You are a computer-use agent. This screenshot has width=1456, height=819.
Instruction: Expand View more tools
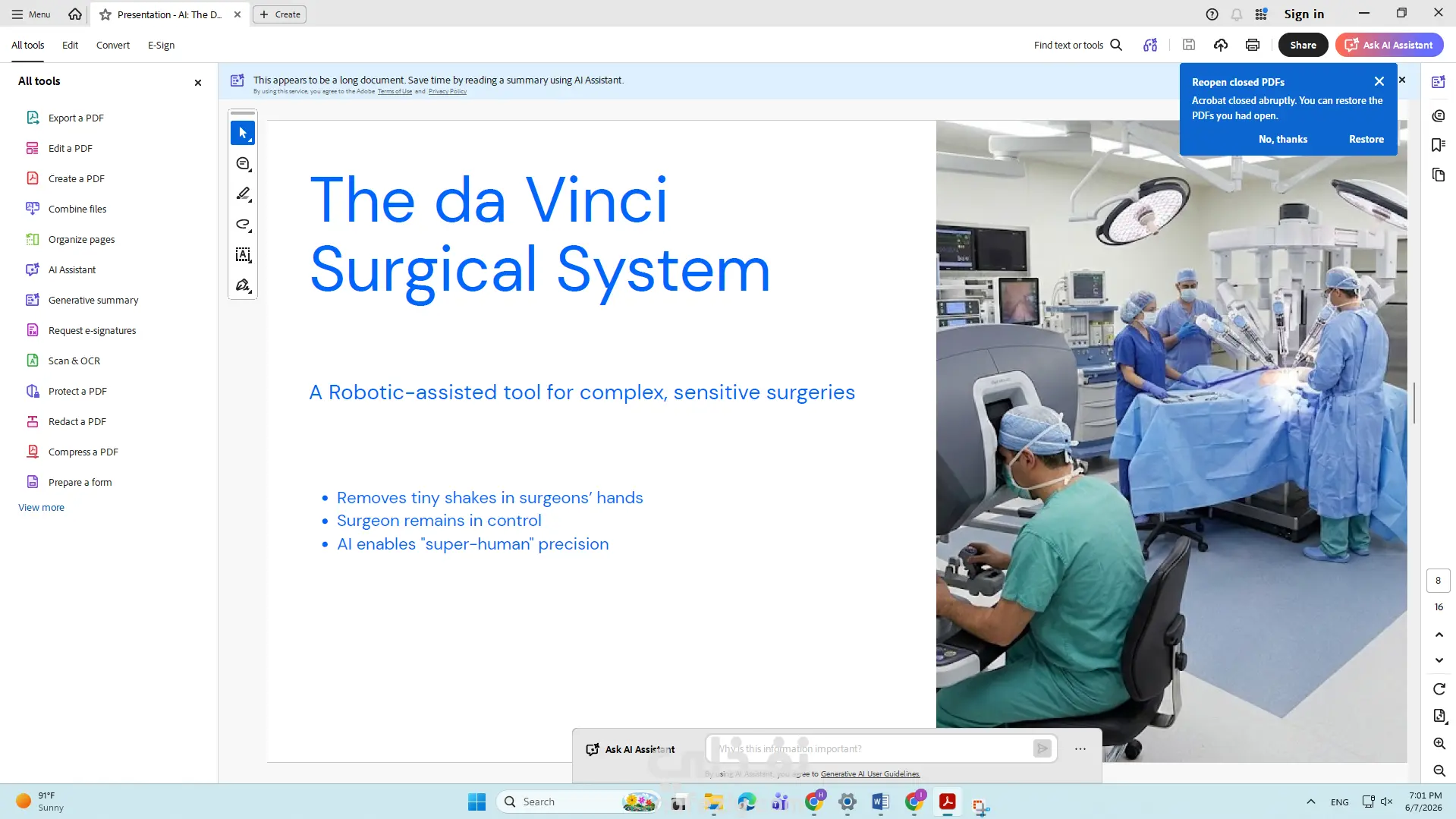tap(41, 508)
